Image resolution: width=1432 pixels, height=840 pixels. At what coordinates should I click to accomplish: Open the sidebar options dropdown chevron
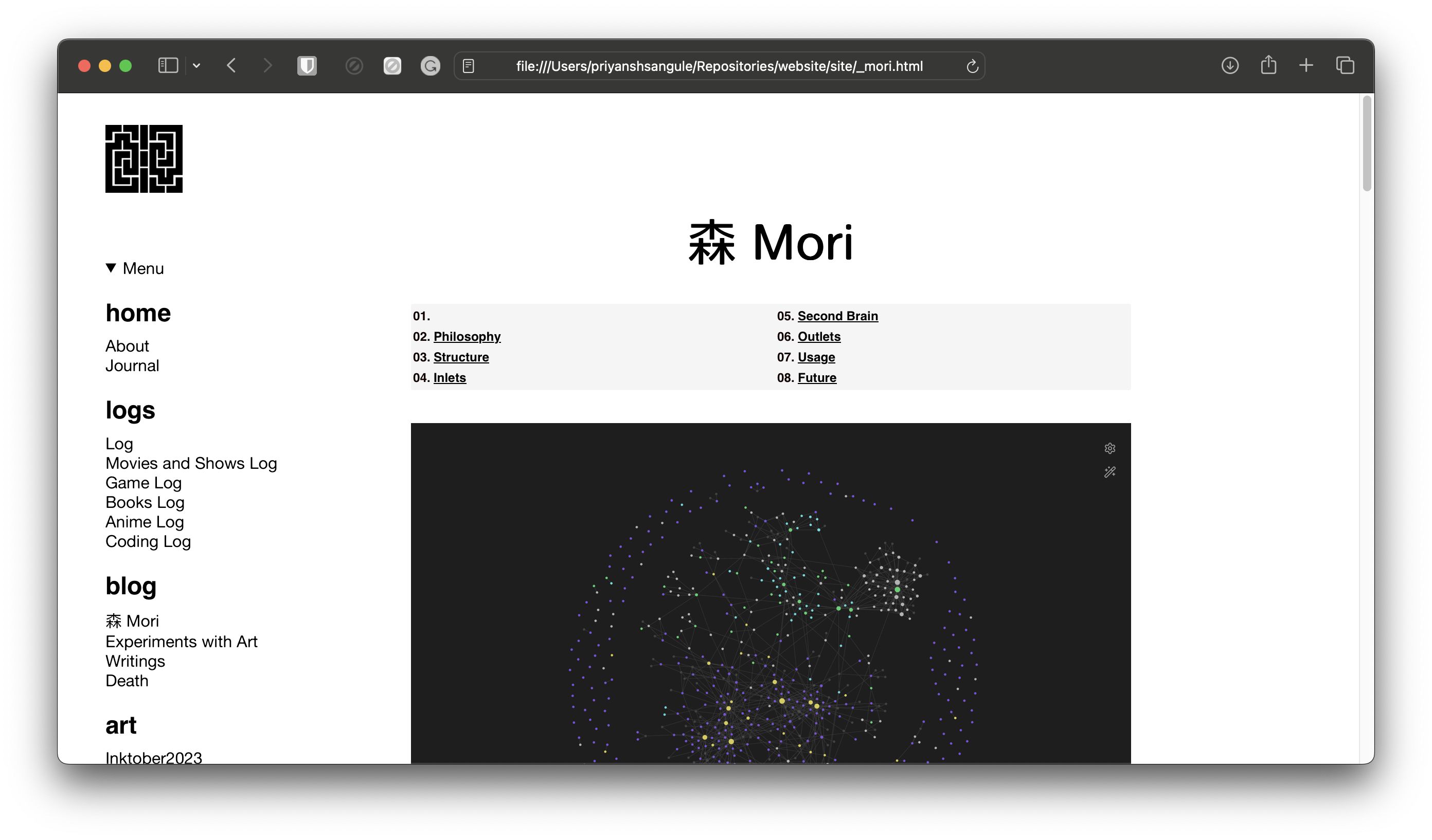click(196, 66)
